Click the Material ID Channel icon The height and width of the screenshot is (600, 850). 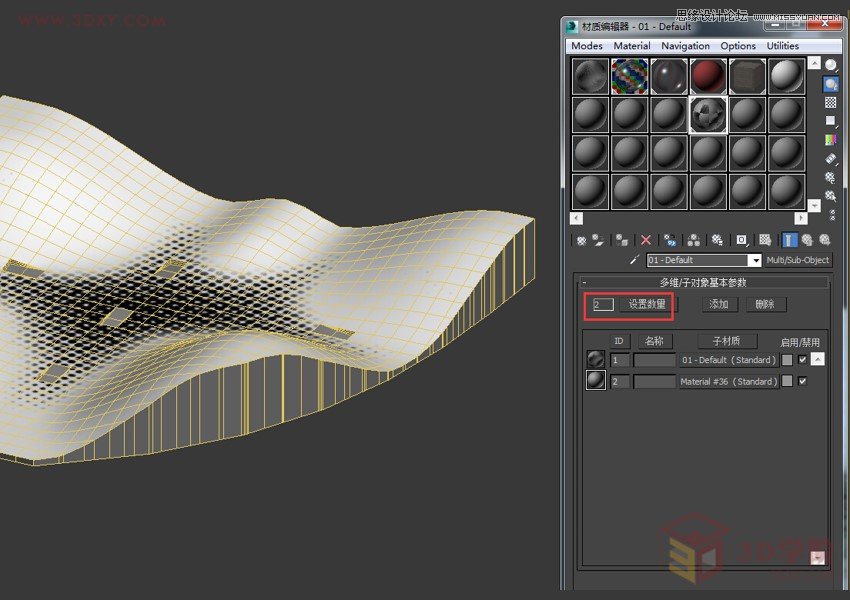pos(742,240)
